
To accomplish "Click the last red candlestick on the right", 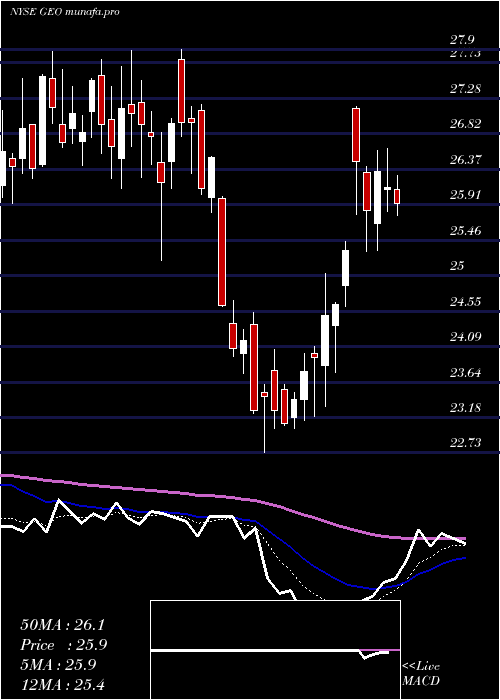I will coord(397,196).
